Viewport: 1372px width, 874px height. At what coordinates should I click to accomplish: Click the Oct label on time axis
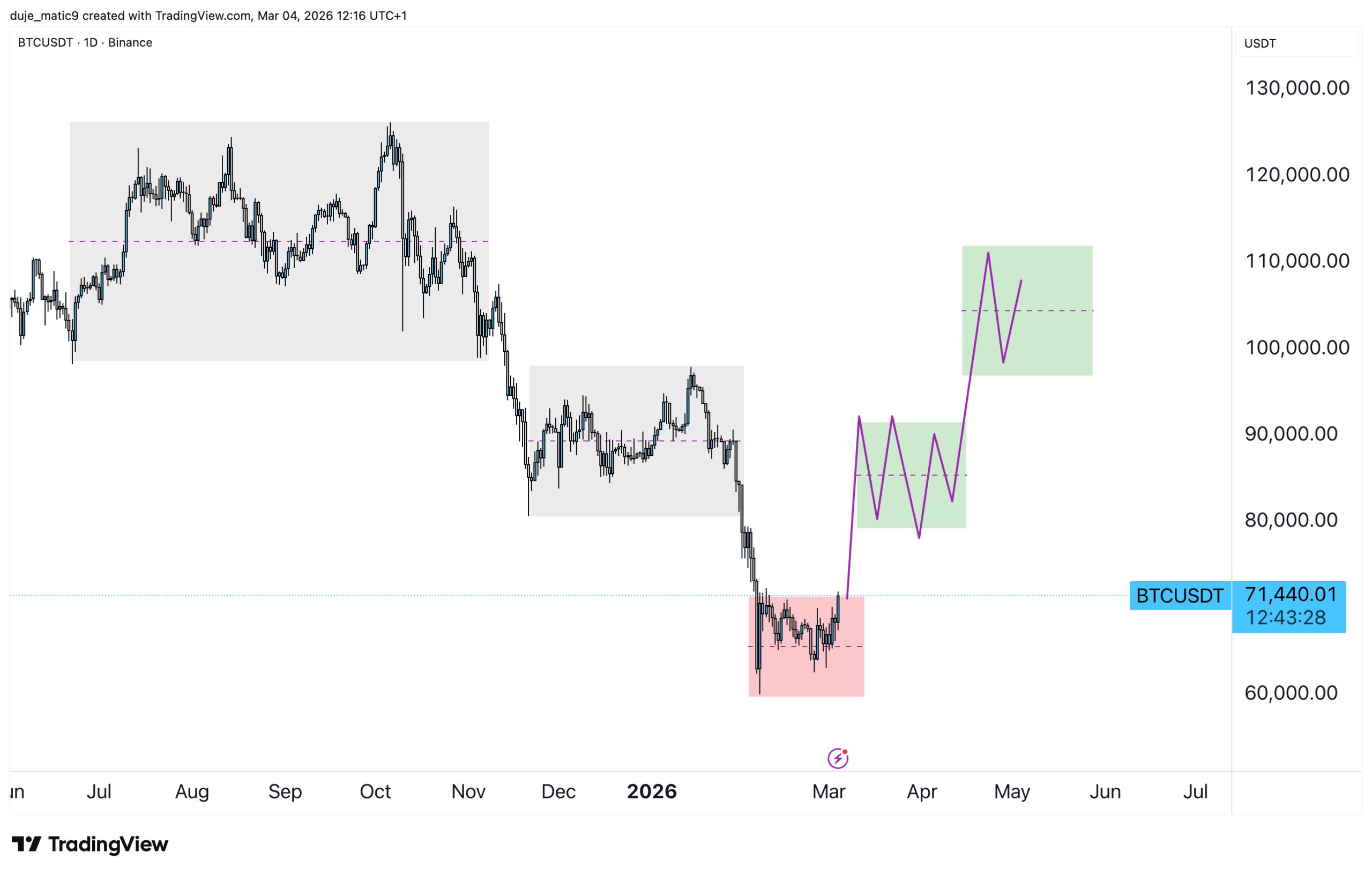375,791
